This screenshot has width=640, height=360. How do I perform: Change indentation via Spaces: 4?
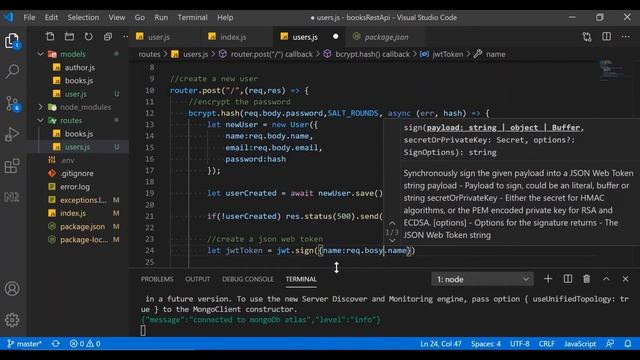[486, 344]
